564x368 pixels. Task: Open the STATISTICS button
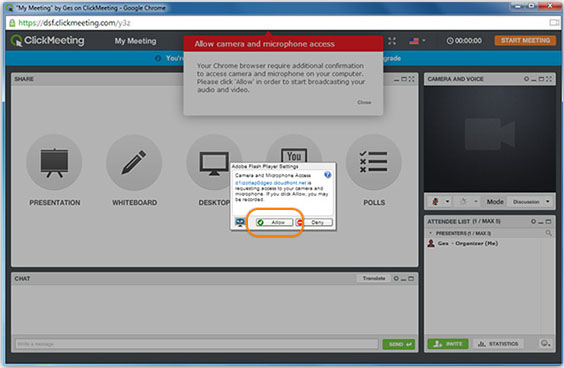pos(498,344)
